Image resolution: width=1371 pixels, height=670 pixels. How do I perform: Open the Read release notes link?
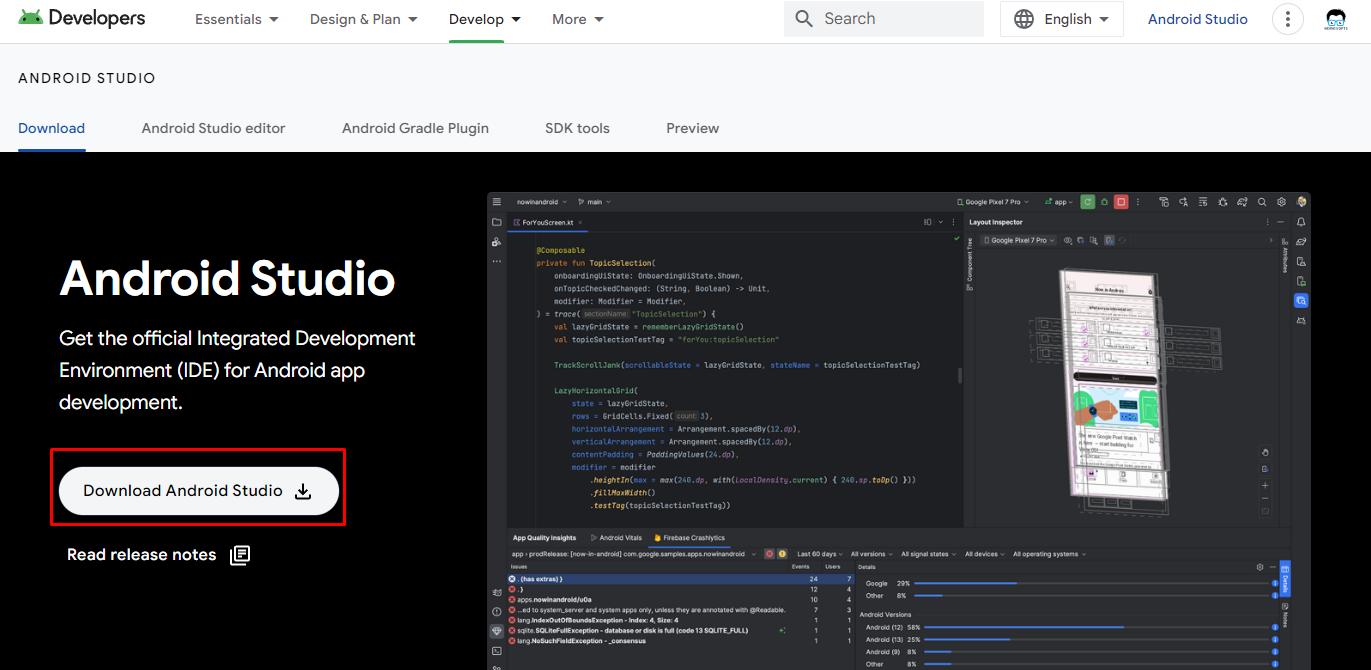[x=159, y=555]
